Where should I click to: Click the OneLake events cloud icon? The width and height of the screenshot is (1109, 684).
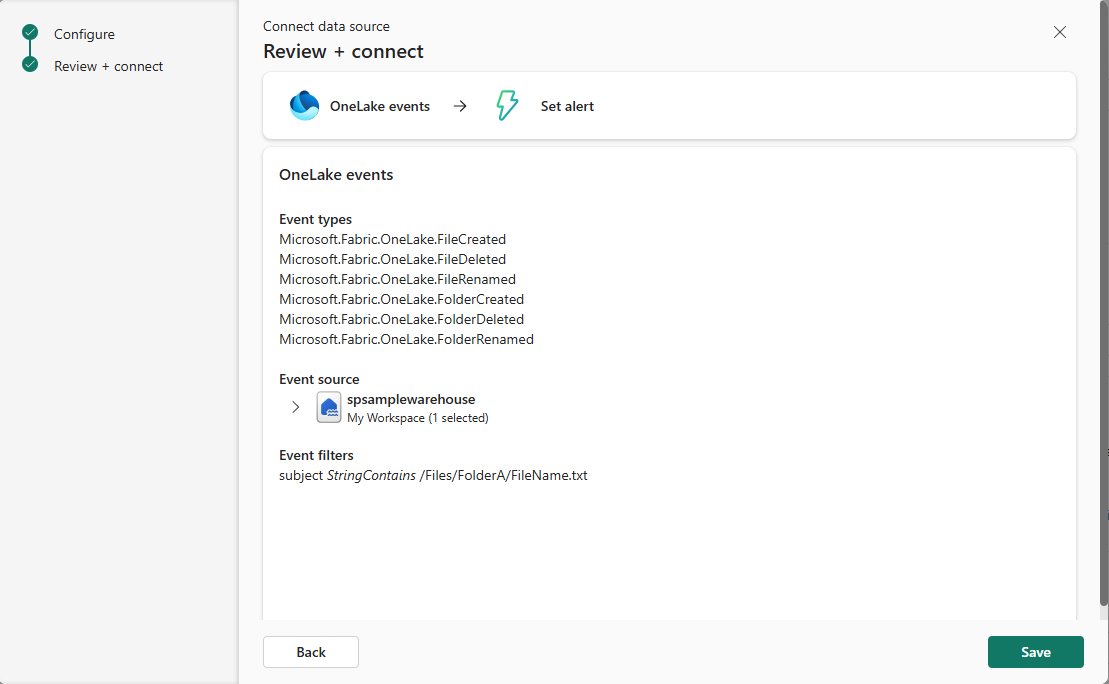pyautogui.click(x=304, y=105)
